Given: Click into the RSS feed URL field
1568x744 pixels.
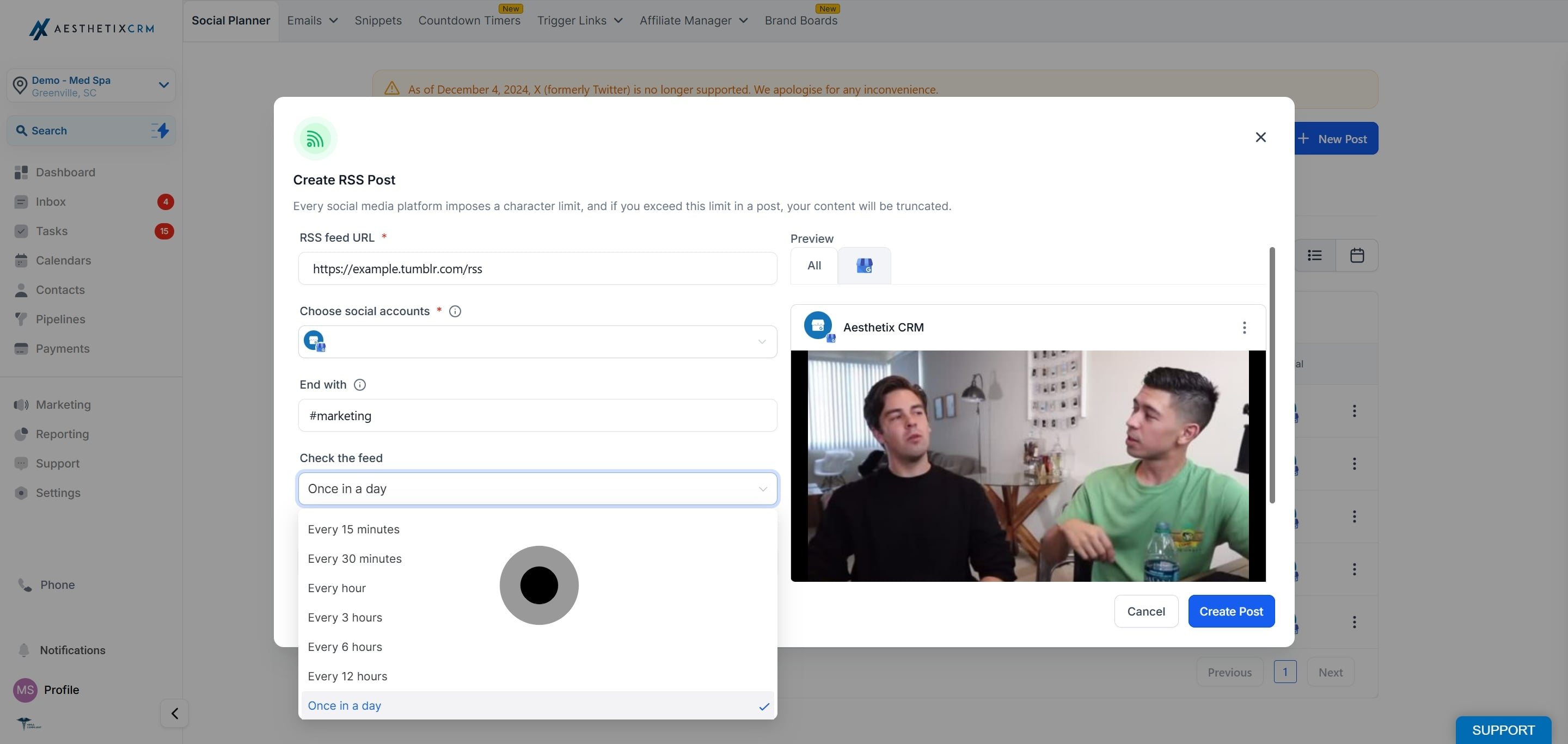Looking at the screenshot, I should point(537,268).
